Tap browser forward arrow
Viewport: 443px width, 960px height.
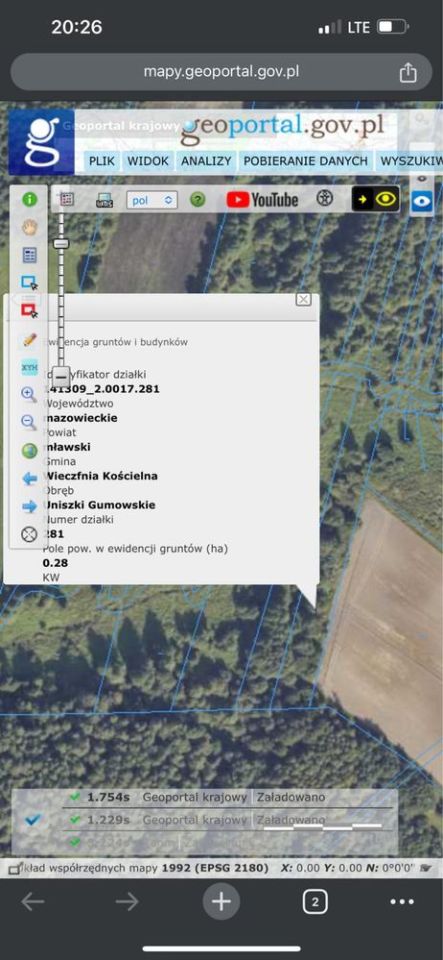click(x=127, y=902)
